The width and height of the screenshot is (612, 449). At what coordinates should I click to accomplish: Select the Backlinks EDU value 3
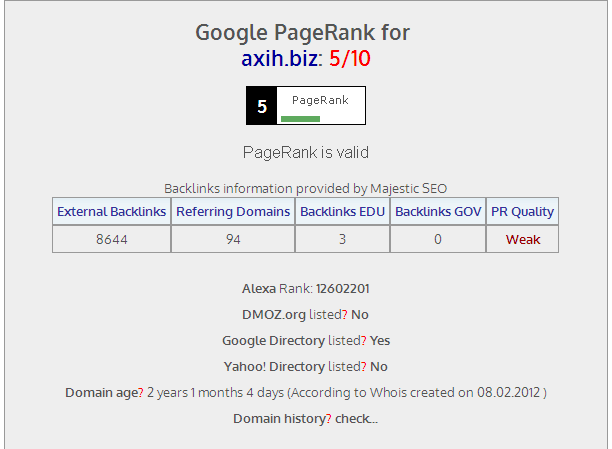(342, 239)
